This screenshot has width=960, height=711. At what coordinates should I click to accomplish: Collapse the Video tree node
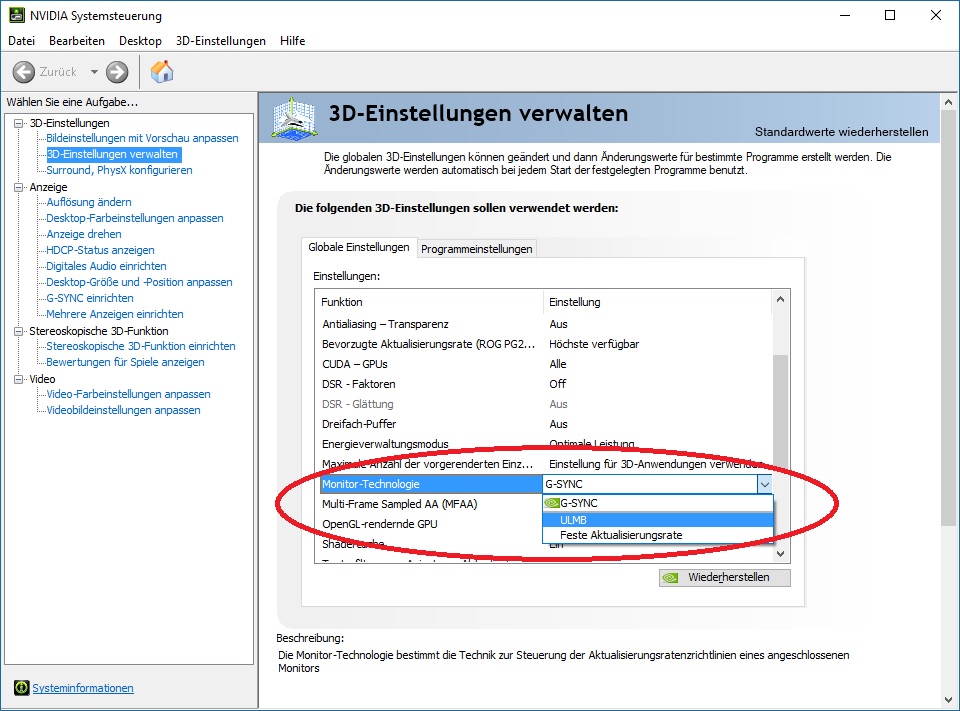tap(18, 379)
